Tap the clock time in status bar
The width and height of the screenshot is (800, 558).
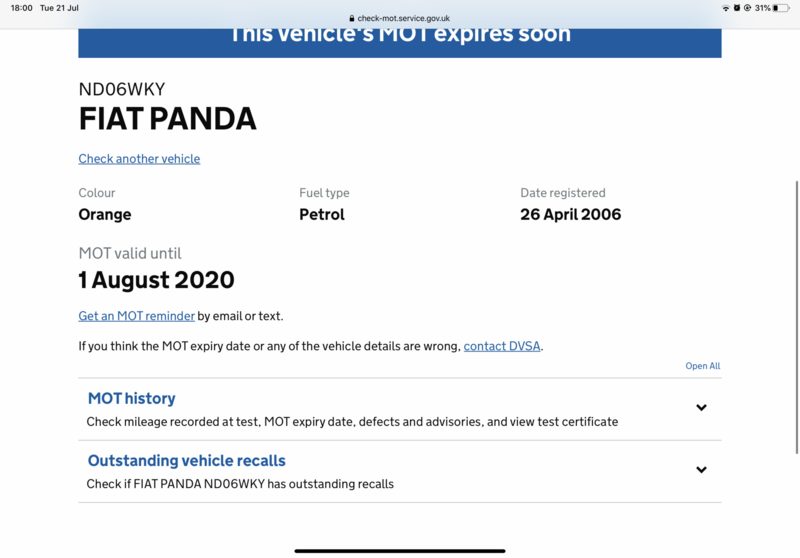(x=20, y=8)
